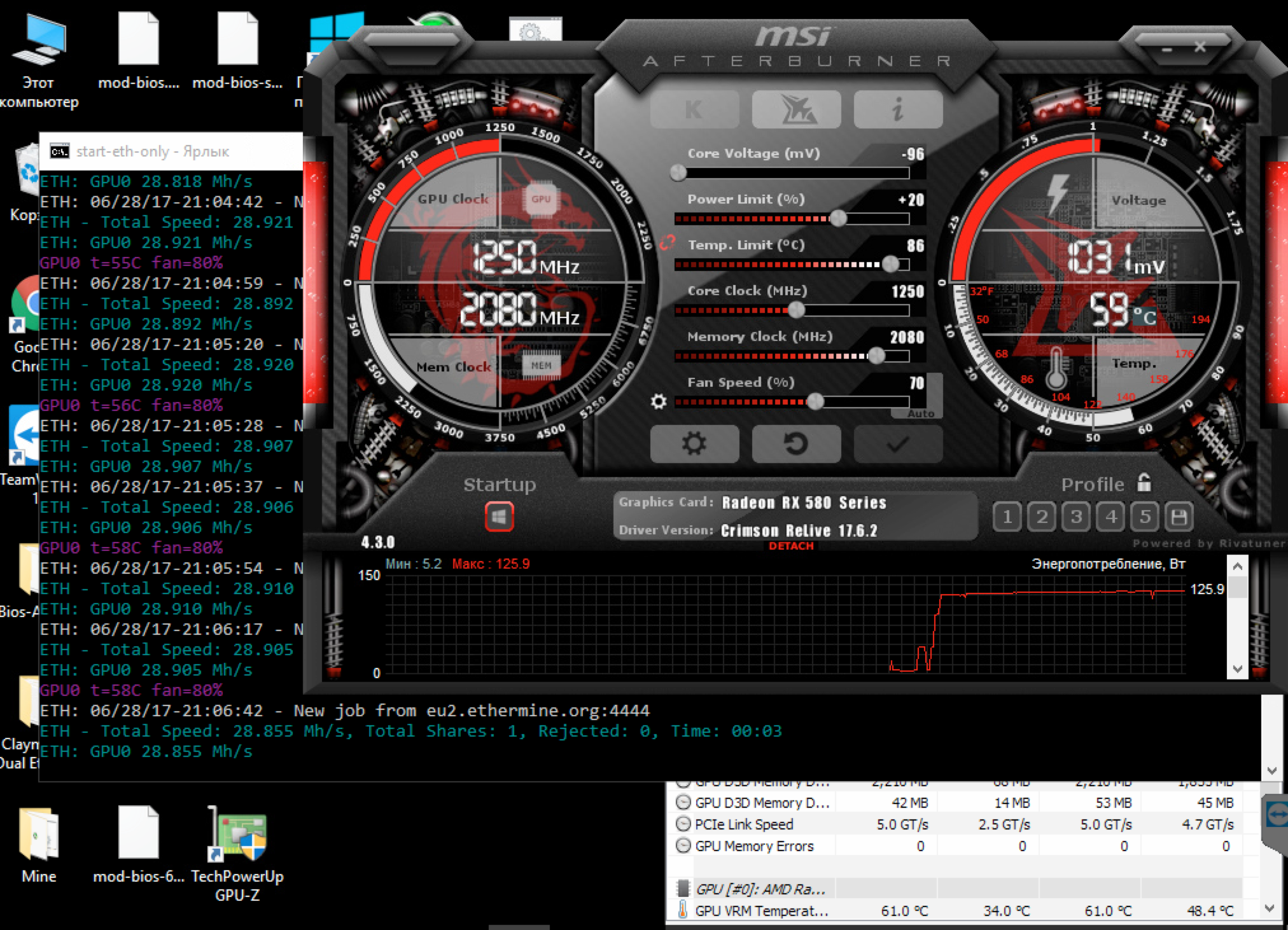Reset settings with the circular arrow button
This screenshot has height=930, width=1288.
click(x=796, y=443)
